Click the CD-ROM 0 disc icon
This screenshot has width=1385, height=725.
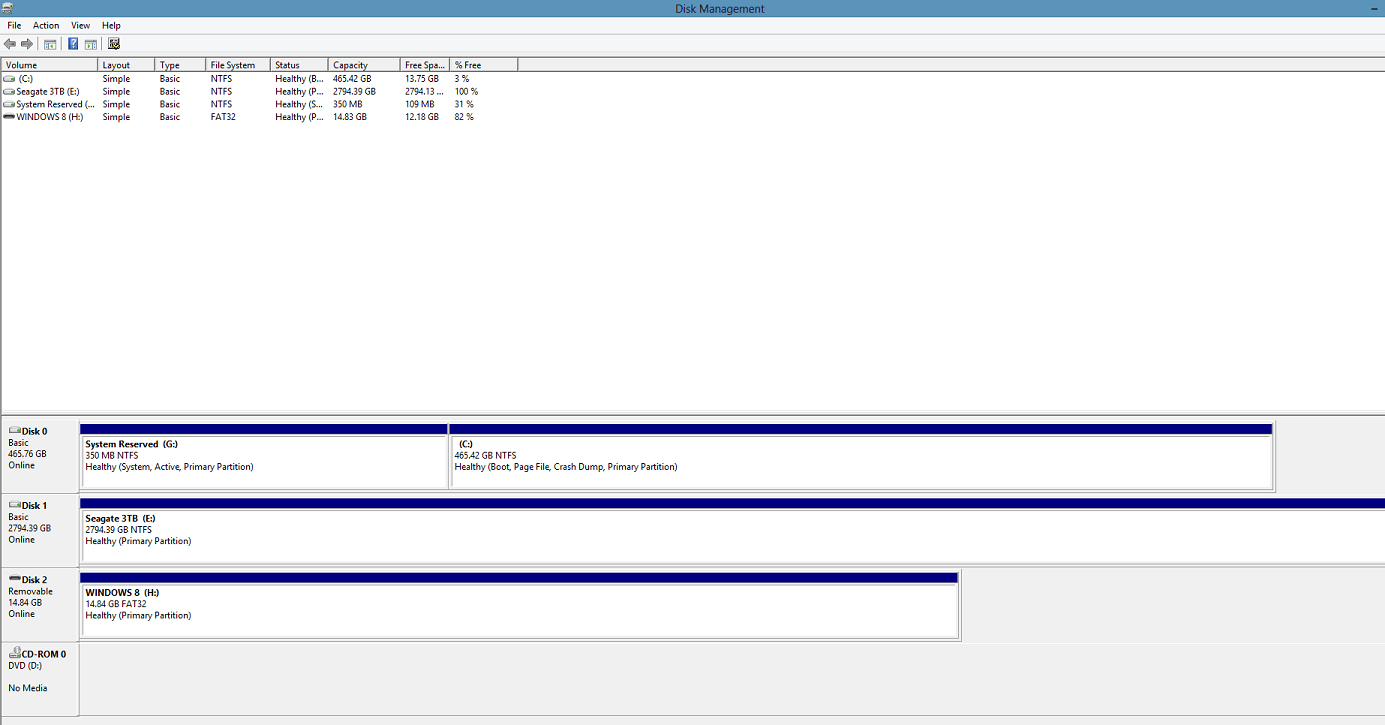15,653
